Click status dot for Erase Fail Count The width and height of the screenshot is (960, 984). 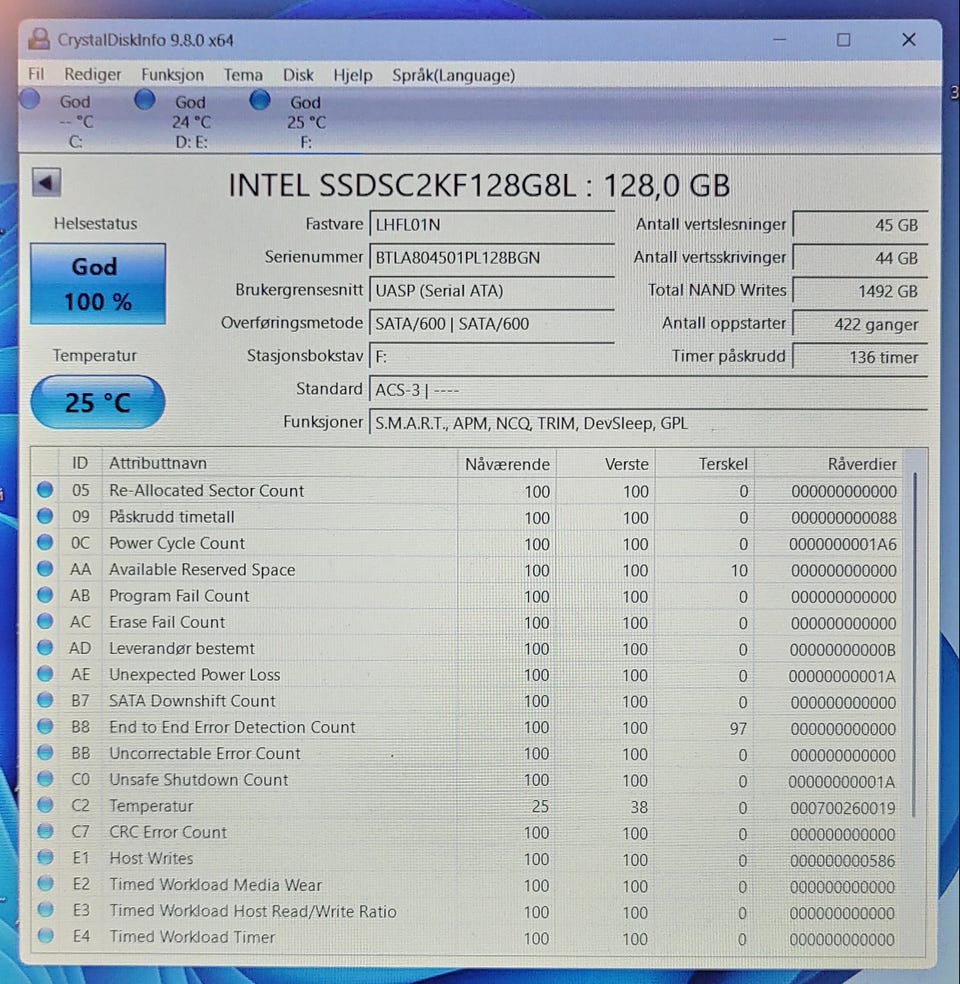click(45, 621)
